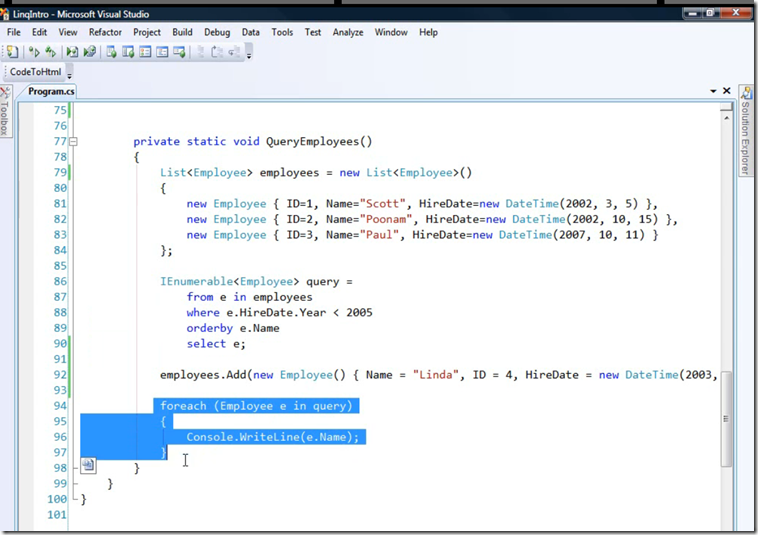Open the Build menu

click(182, 32)
